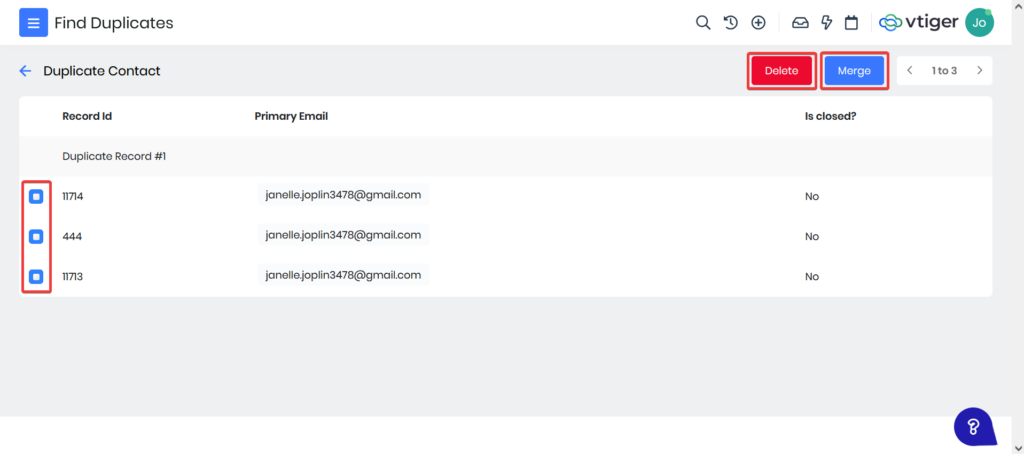Click the help question mark bubble
This screenshot has height=454, width=1024.
(x=973, y=426)
